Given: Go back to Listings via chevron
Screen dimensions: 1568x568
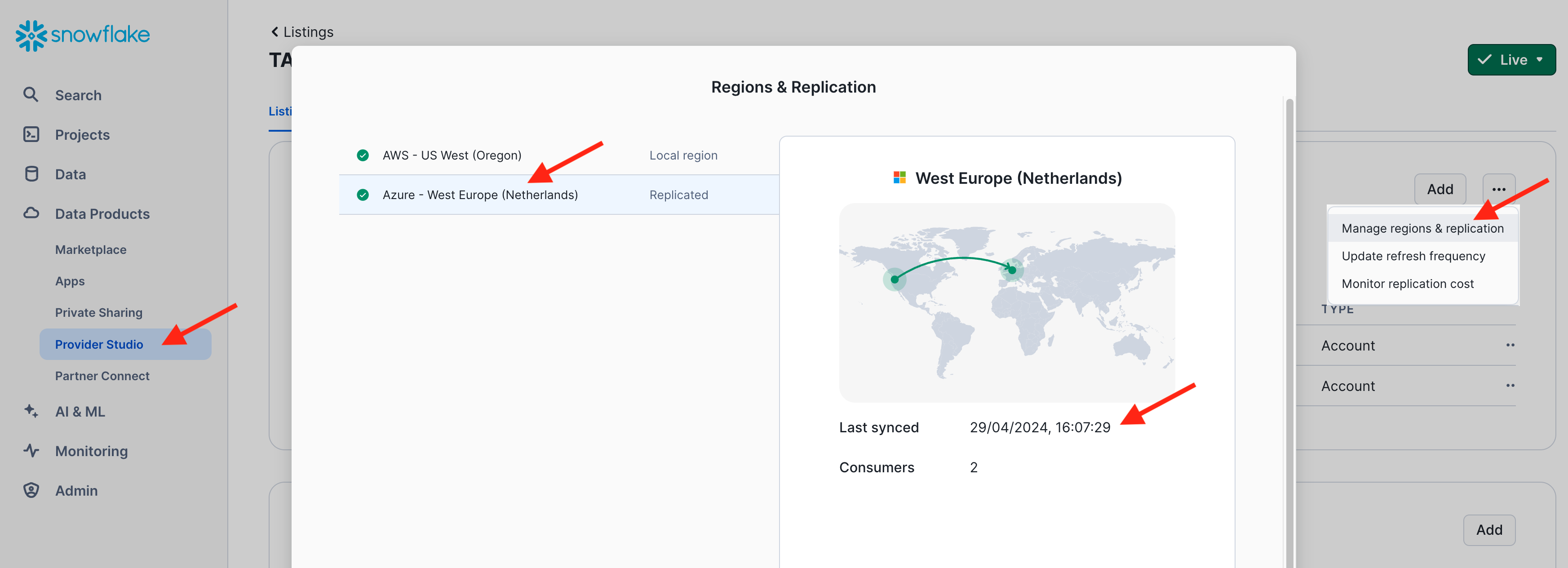Looking at the screenshot, I should coord(275,31).
